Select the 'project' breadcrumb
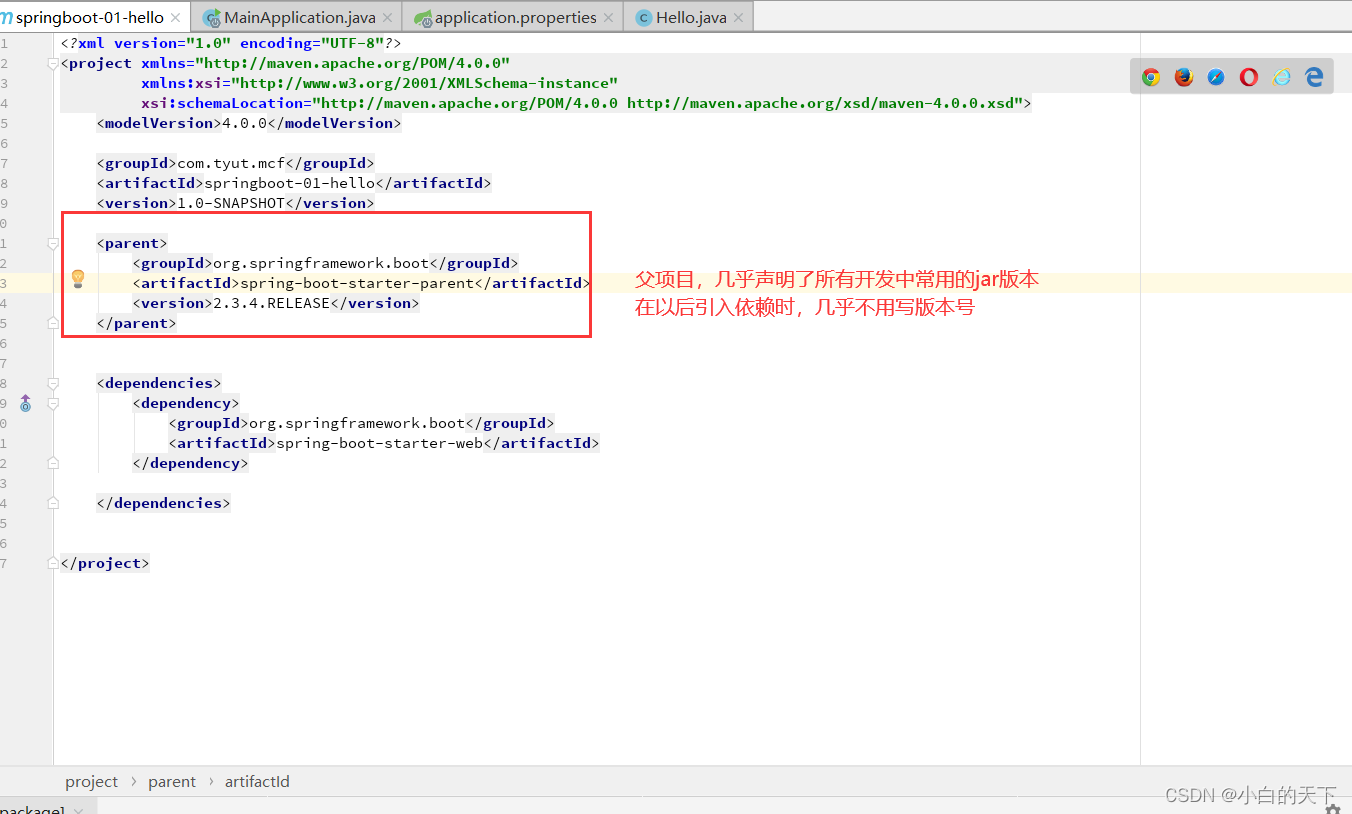 pyautogui.click(x=92, y=782)
